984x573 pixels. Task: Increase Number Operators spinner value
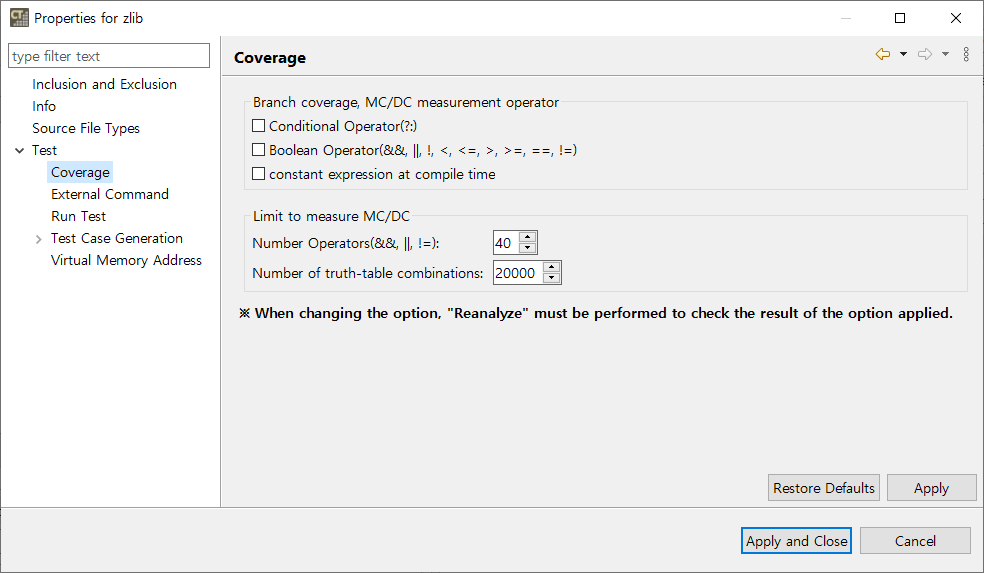[528, 237]
